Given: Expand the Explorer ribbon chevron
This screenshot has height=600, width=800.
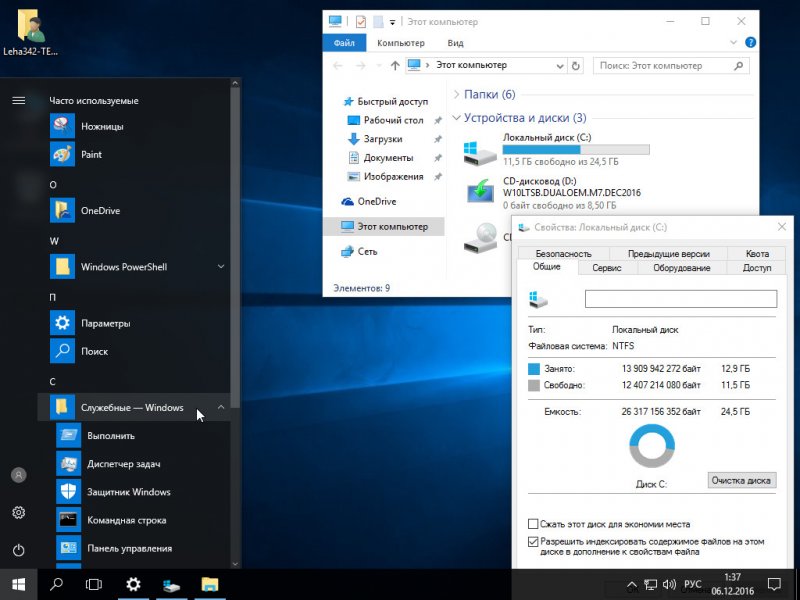Looking at the screenshot, I should pyautogui.click(x=733, y=42).
